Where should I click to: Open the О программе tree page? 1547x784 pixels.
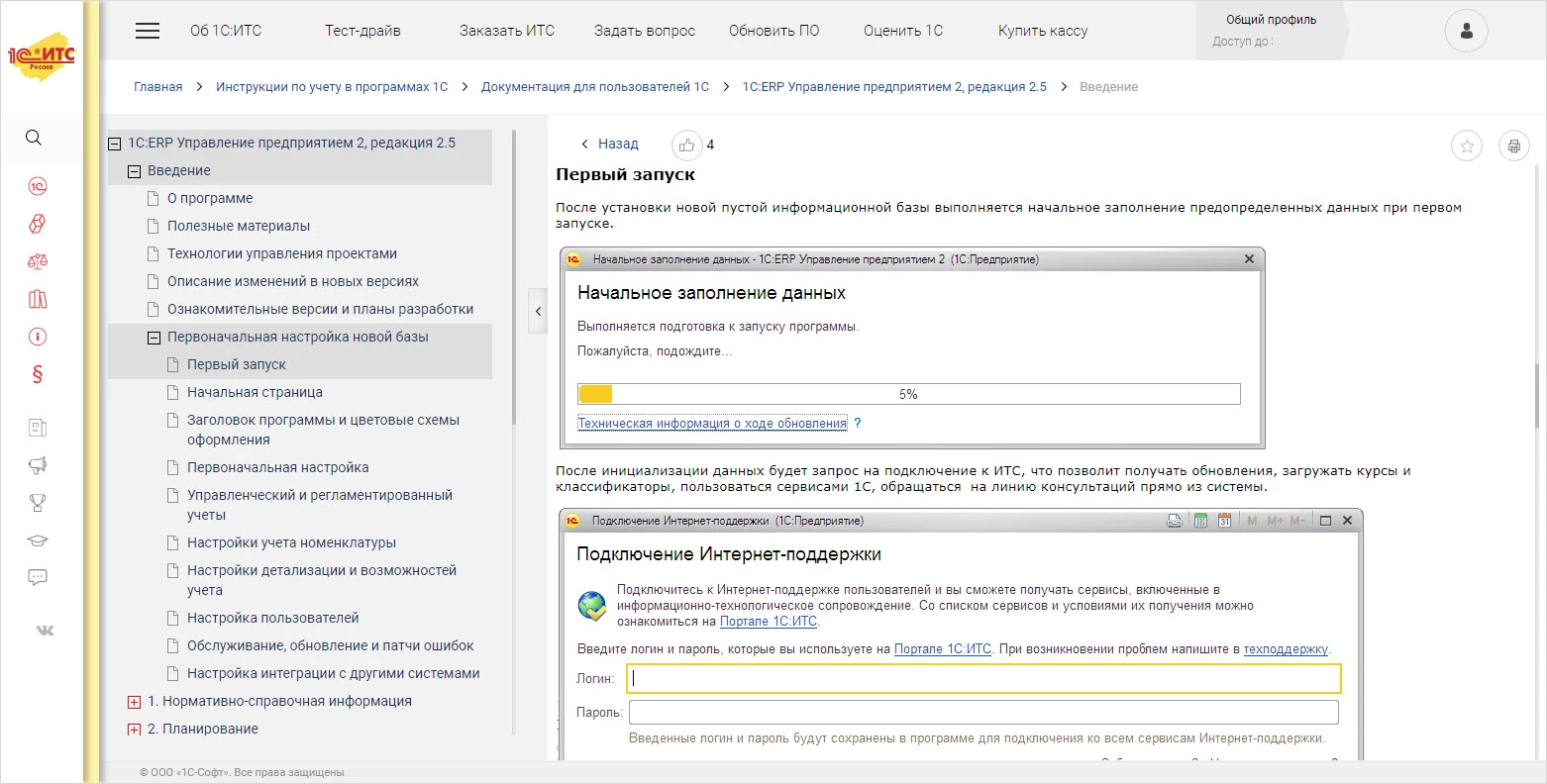click(210, 198)
